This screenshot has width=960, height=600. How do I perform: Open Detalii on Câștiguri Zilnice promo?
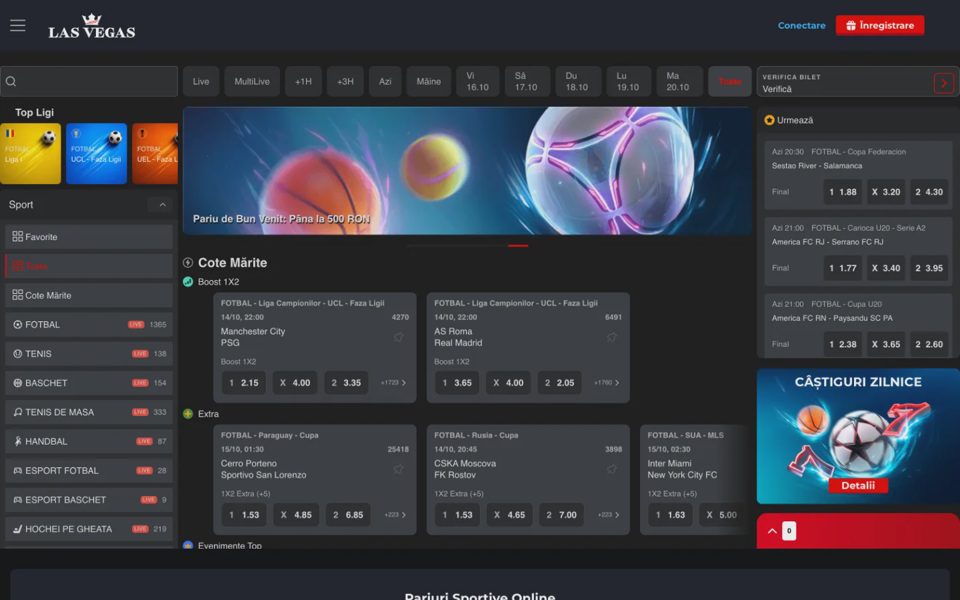pos(858,486)
